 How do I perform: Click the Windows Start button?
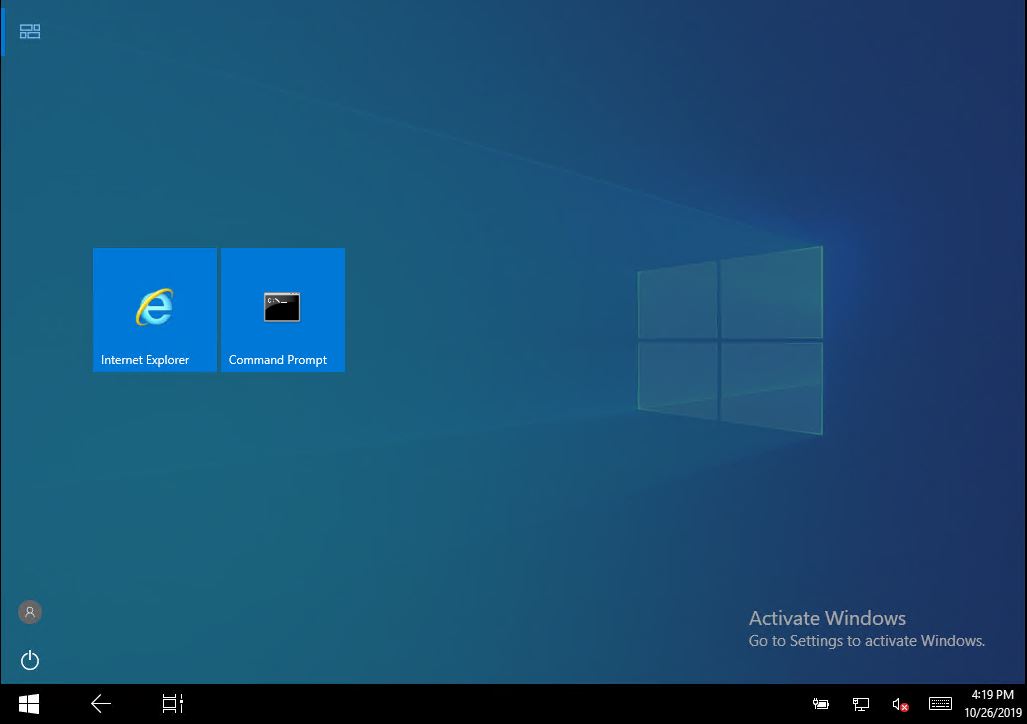coord(29,704)
